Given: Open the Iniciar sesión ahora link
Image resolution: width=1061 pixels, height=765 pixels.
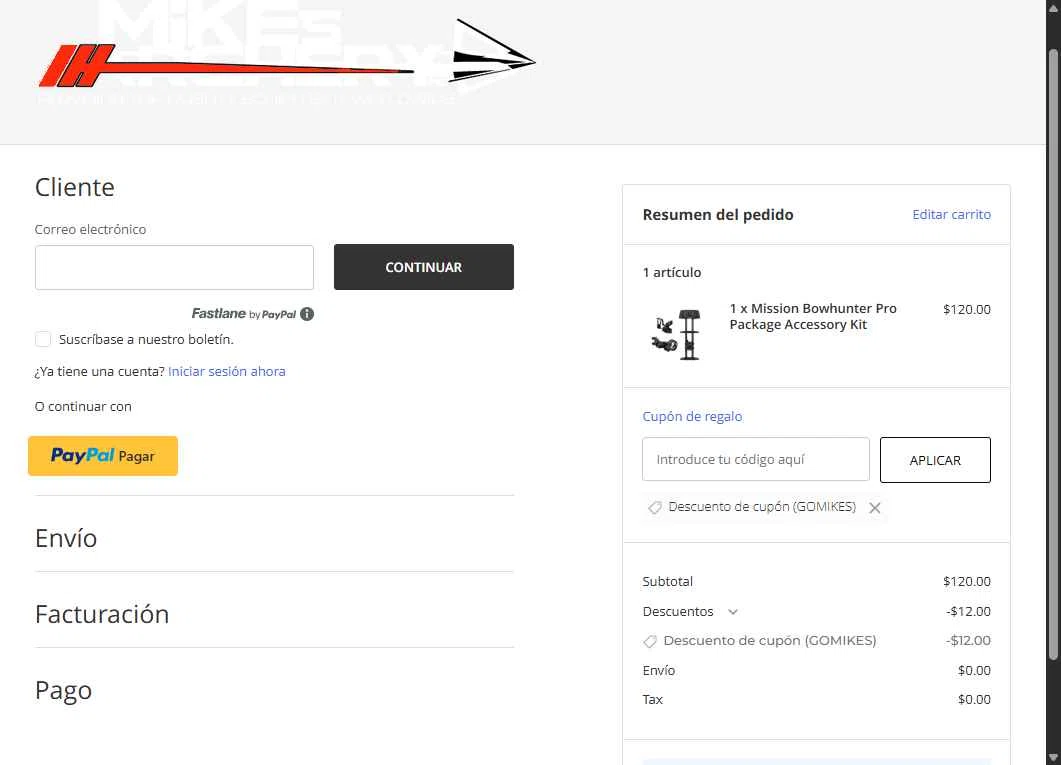Looking at the screenshot, I should tap(227, 371).
